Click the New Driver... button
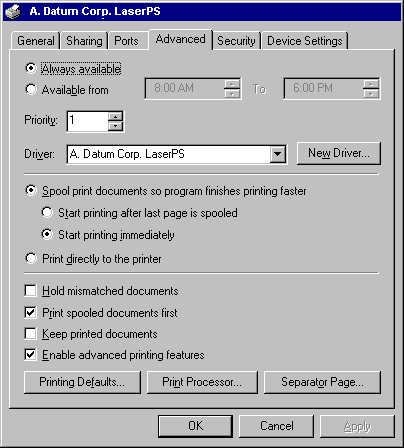 [x=339, y=153]
